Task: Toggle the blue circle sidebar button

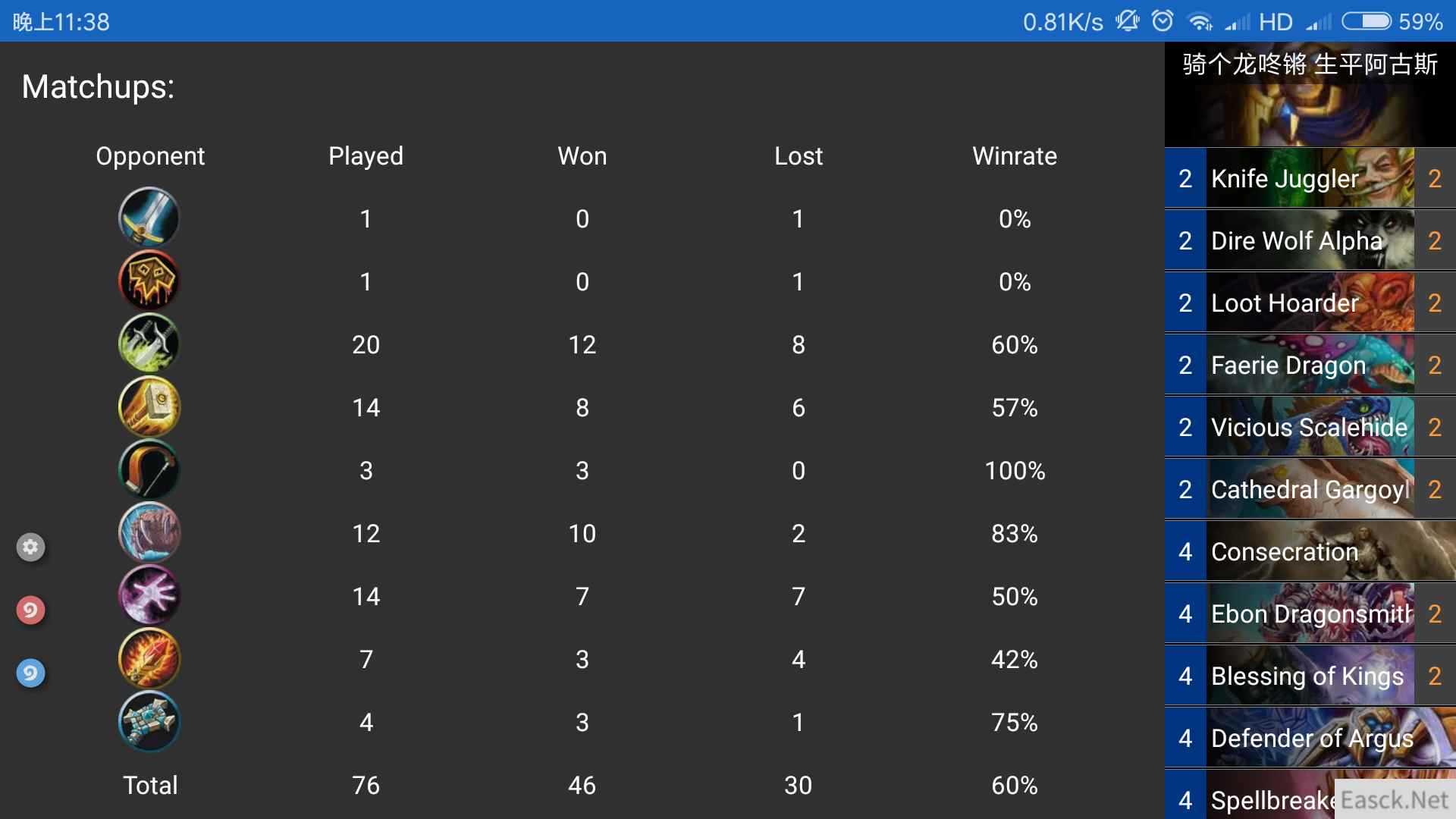Action: [x=30, y=672]
